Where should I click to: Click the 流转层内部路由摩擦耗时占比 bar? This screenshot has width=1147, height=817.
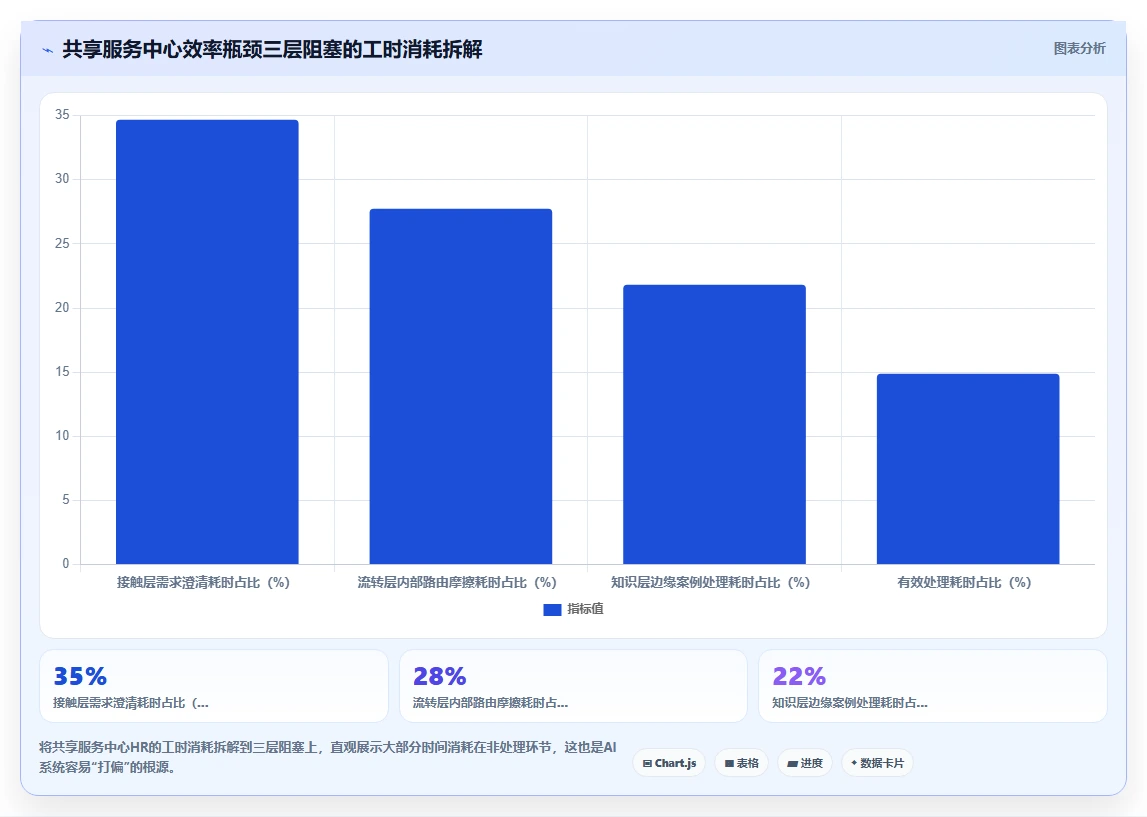click(461, 386)
